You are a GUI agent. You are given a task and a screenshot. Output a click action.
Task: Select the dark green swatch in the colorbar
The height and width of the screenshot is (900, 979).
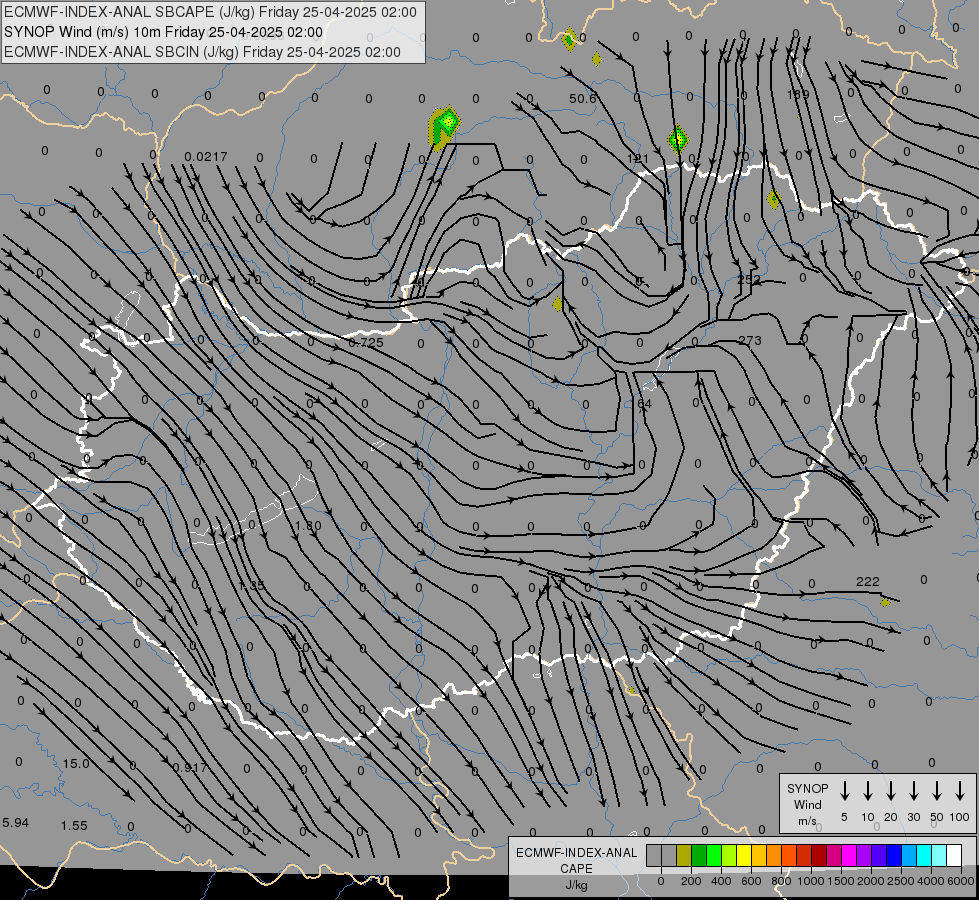(x=699, y=856)
